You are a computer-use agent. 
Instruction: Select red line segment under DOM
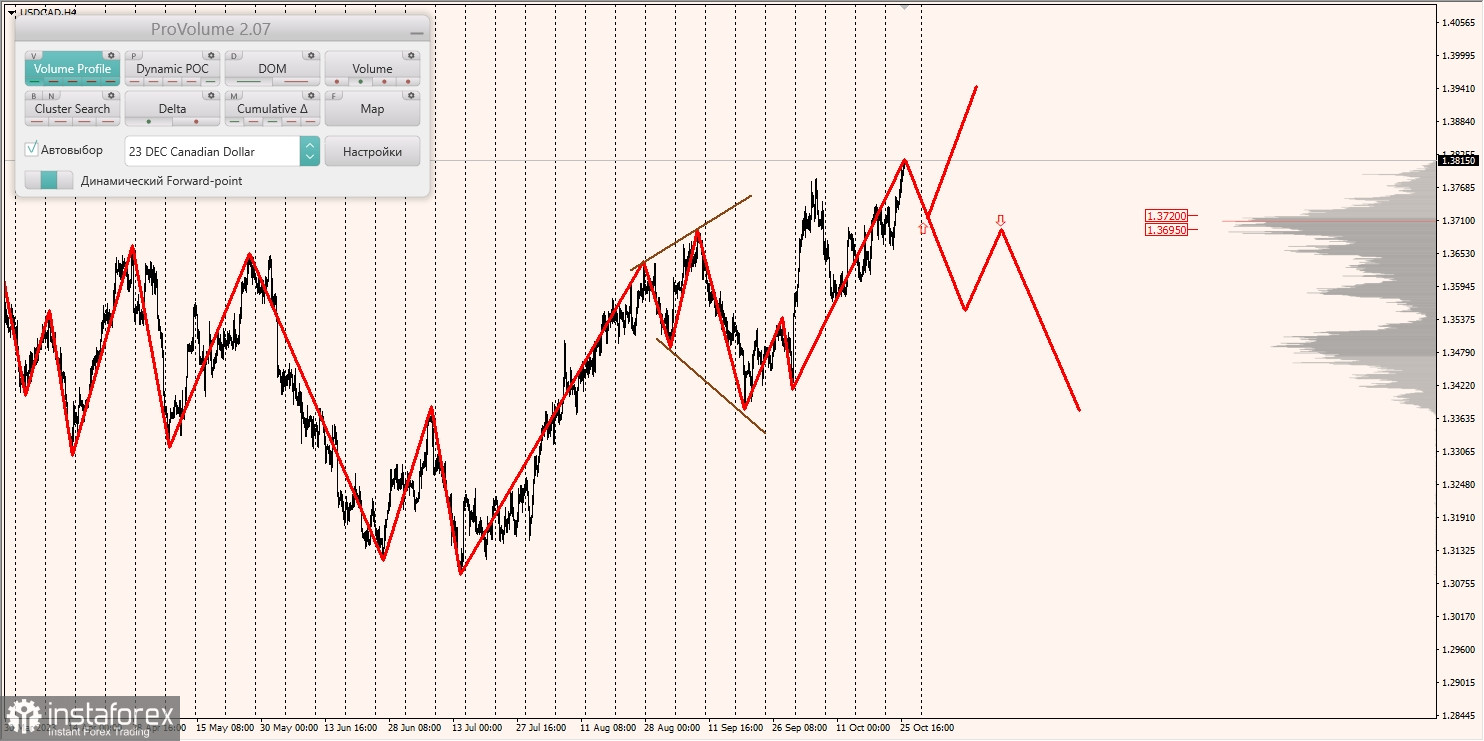(x=296, y=81)
